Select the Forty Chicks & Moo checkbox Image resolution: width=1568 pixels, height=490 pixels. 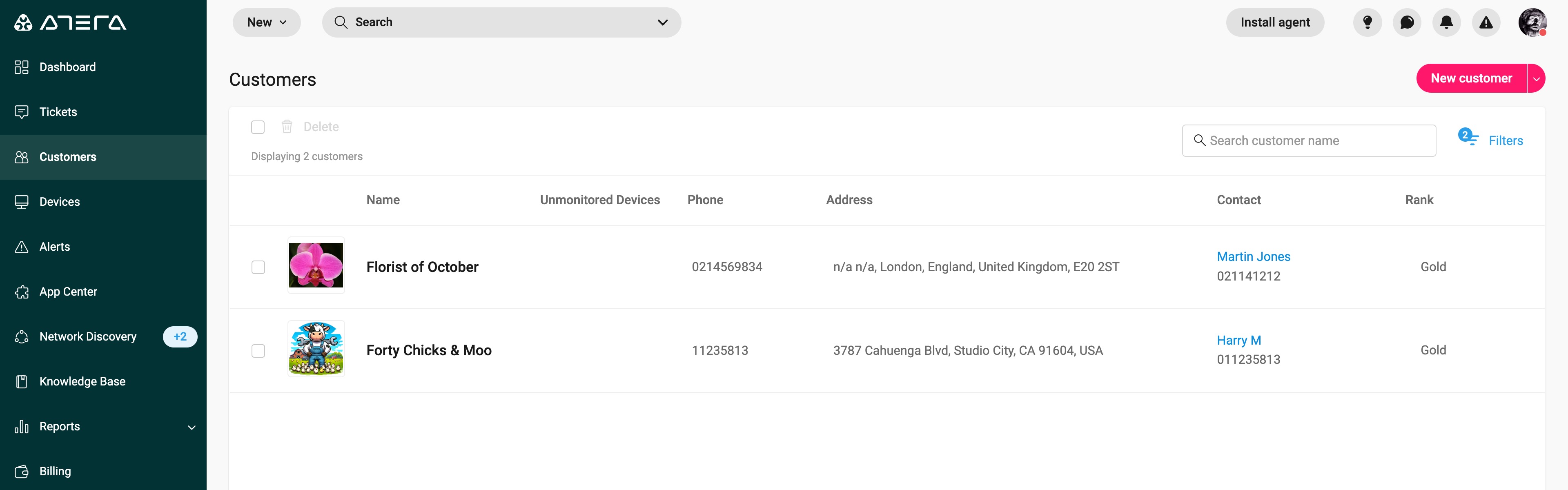click(x=258, y=351)
